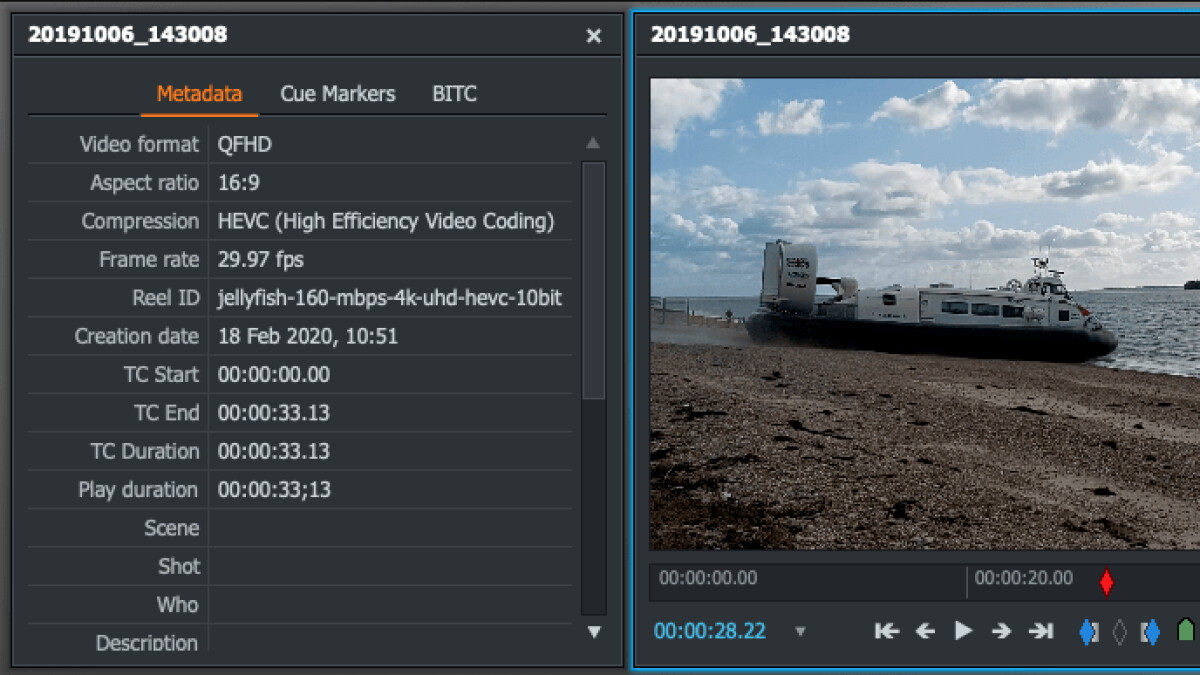Click the hollow clear-marks diamond icon
Image resolution: width=1200 pixels, height=675 pixels.
1120,632
